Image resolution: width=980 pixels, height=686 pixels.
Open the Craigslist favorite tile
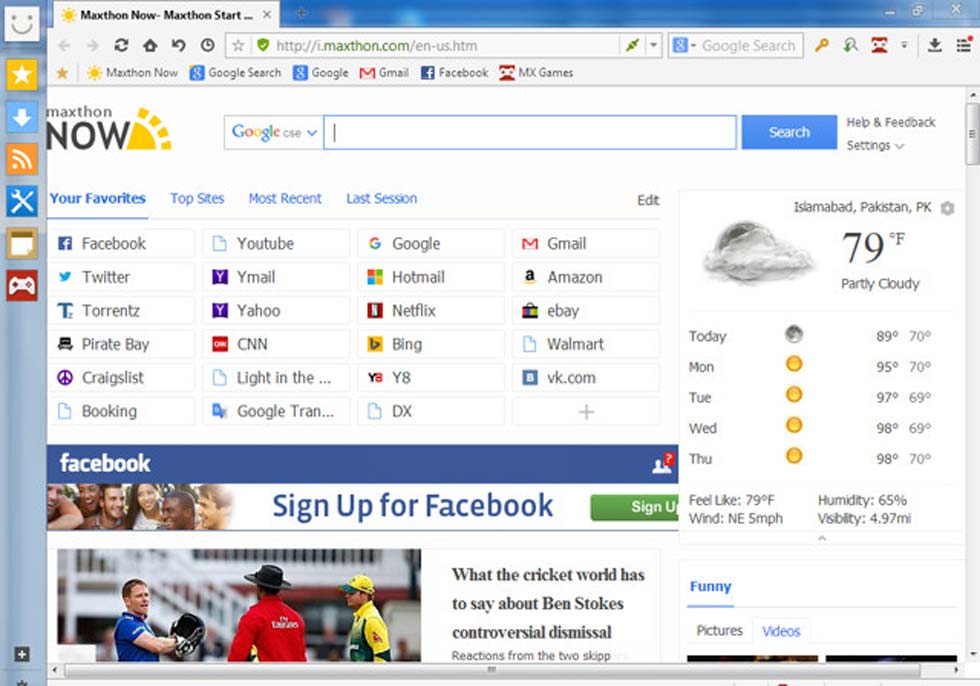(122, 378)
